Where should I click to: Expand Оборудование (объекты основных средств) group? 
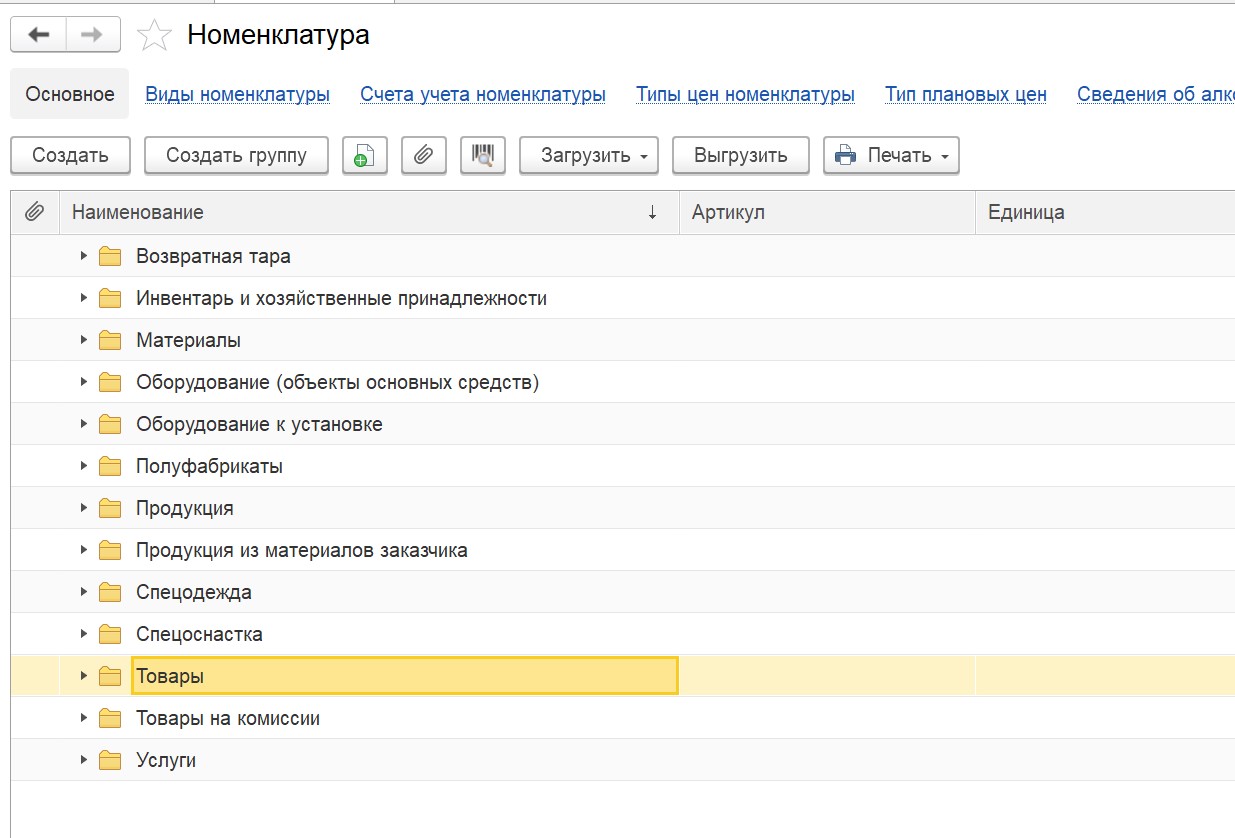[84, 382]
